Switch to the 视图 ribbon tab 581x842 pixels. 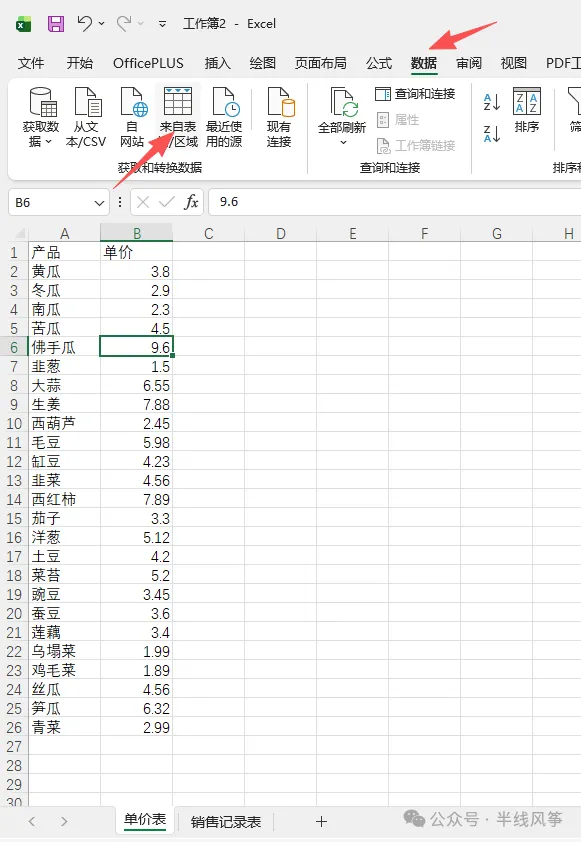[x=513, y=63]
